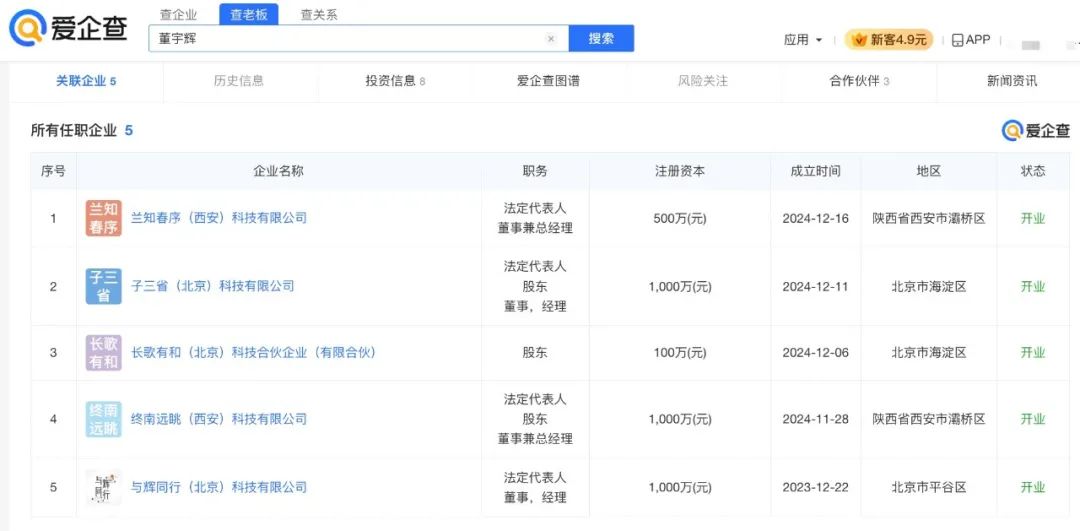Select the 500万(元) registered capital cell

(x=680, y=219)
